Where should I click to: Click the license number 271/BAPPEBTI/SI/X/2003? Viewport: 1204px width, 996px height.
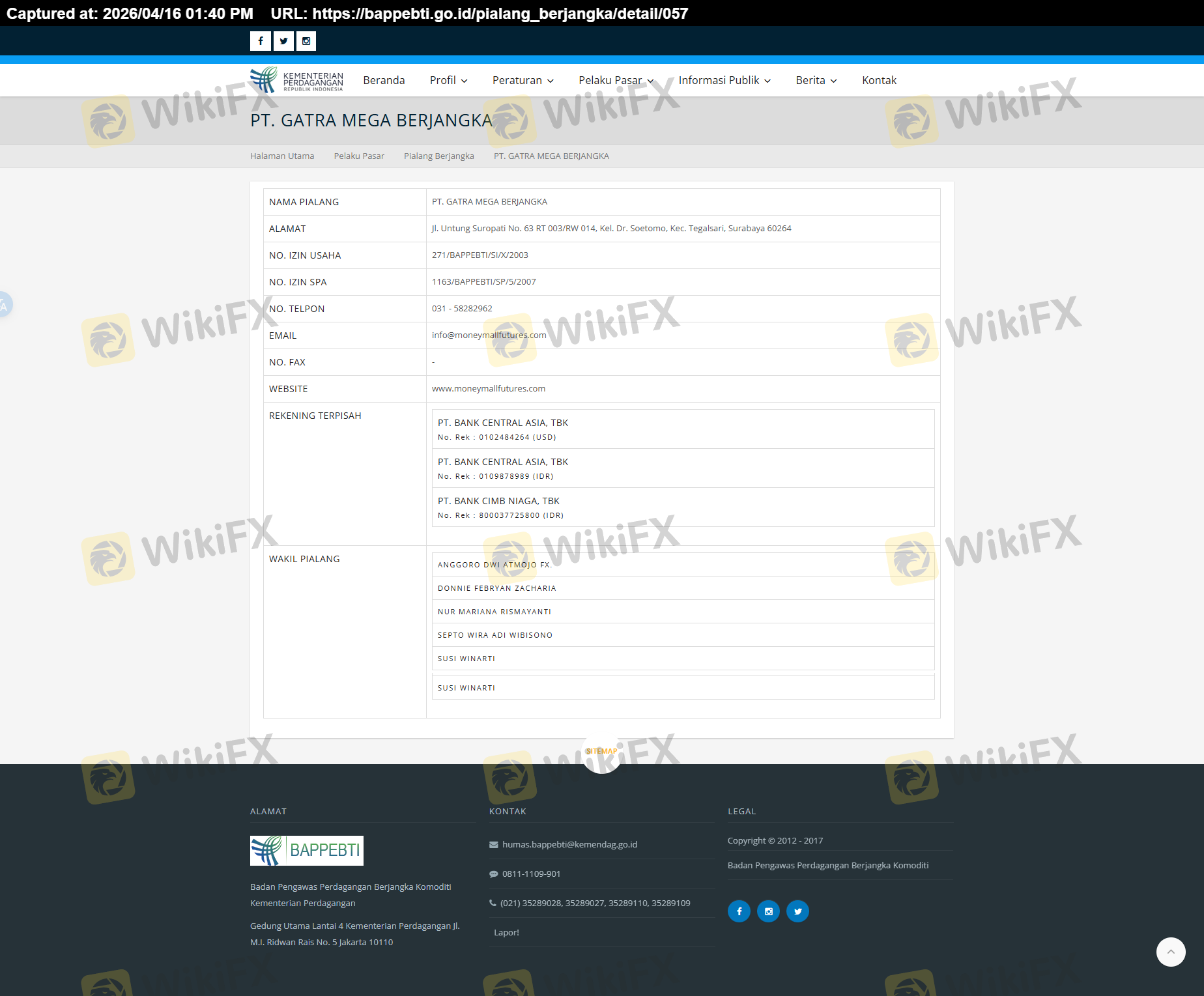pos(480,255)
